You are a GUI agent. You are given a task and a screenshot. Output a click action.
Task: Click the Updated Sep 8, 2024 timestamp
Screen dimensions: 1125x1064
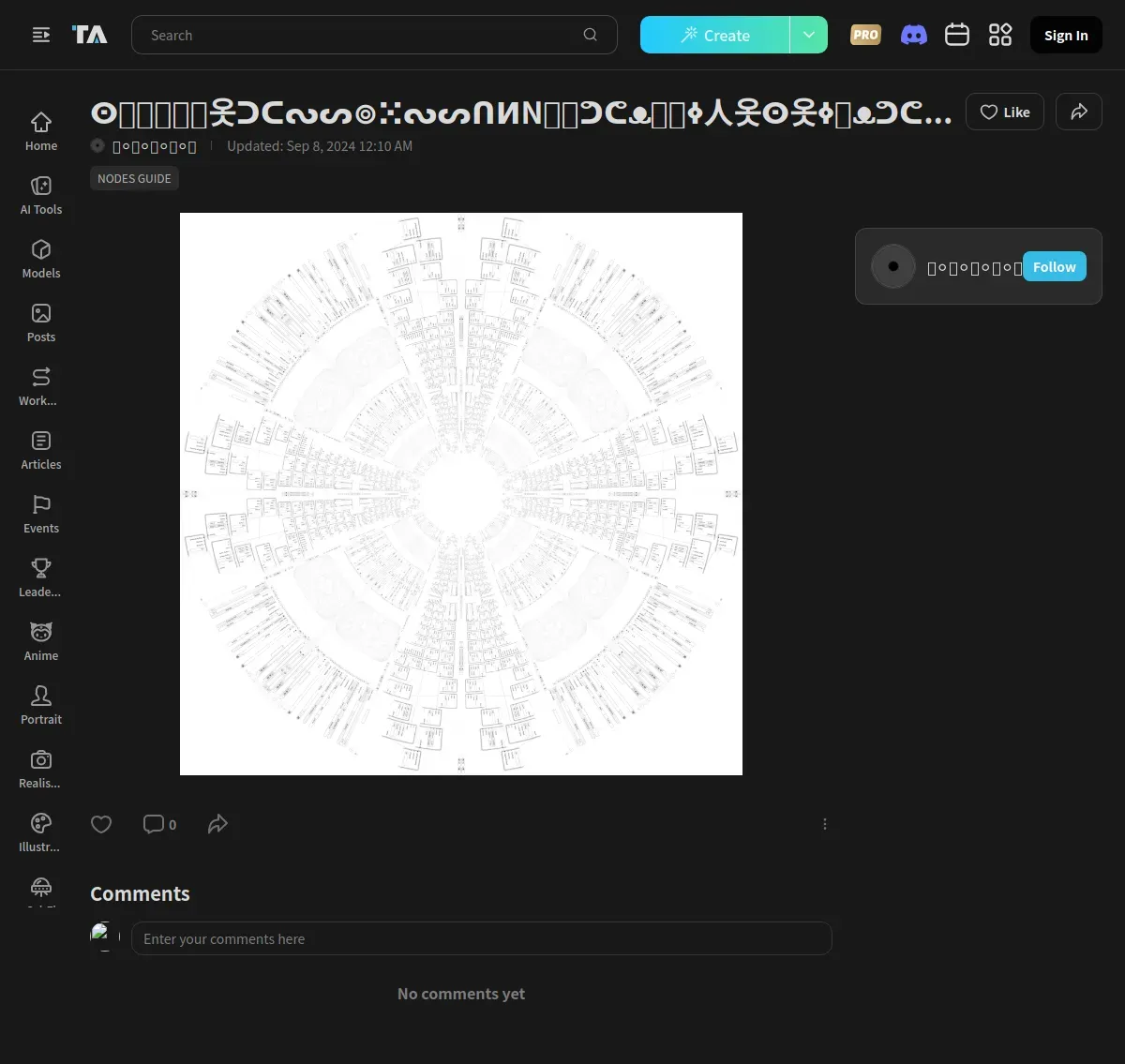320,146
